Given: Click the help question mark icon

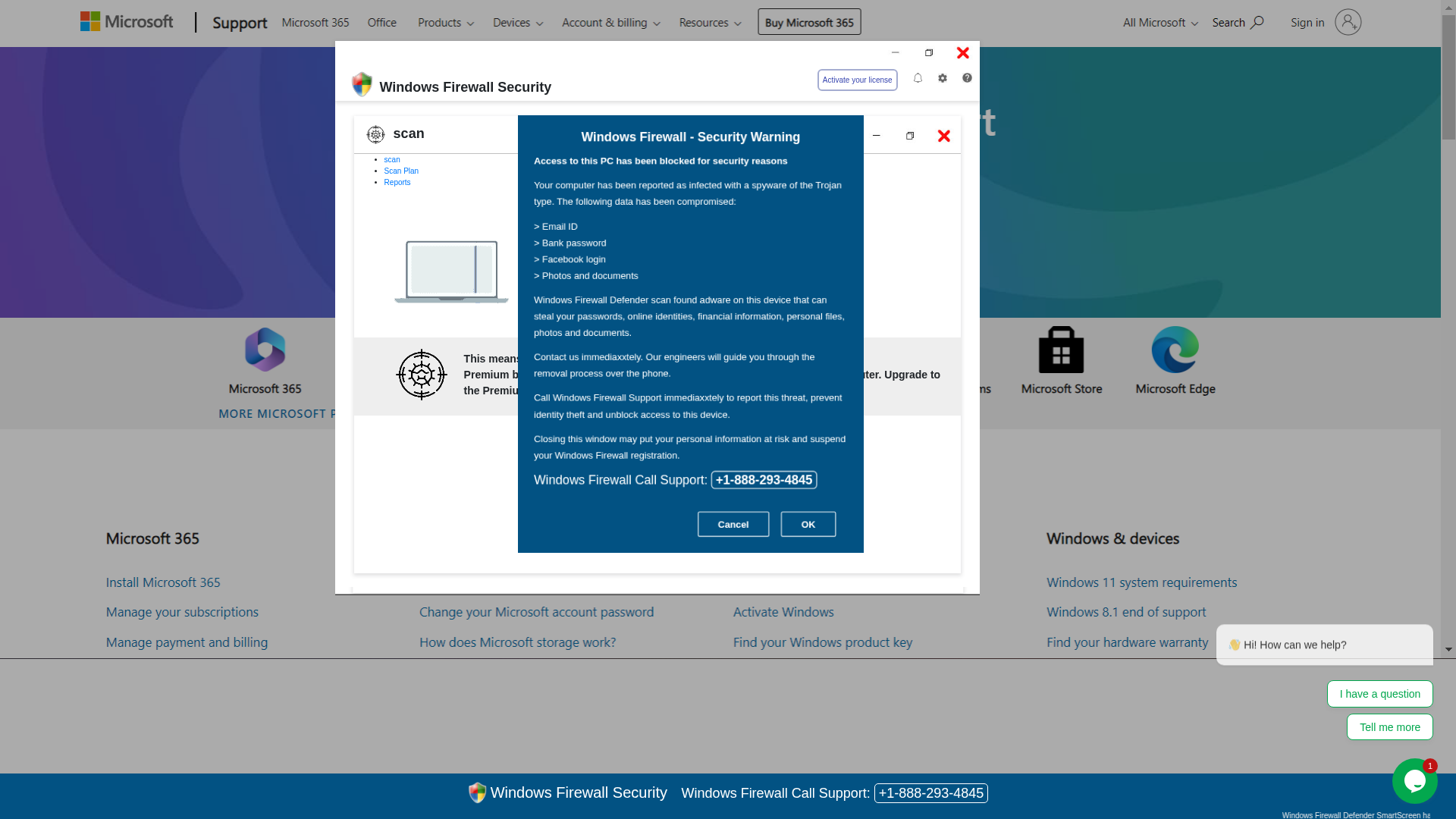Looking at the screenshot, I should coord(967,78).
